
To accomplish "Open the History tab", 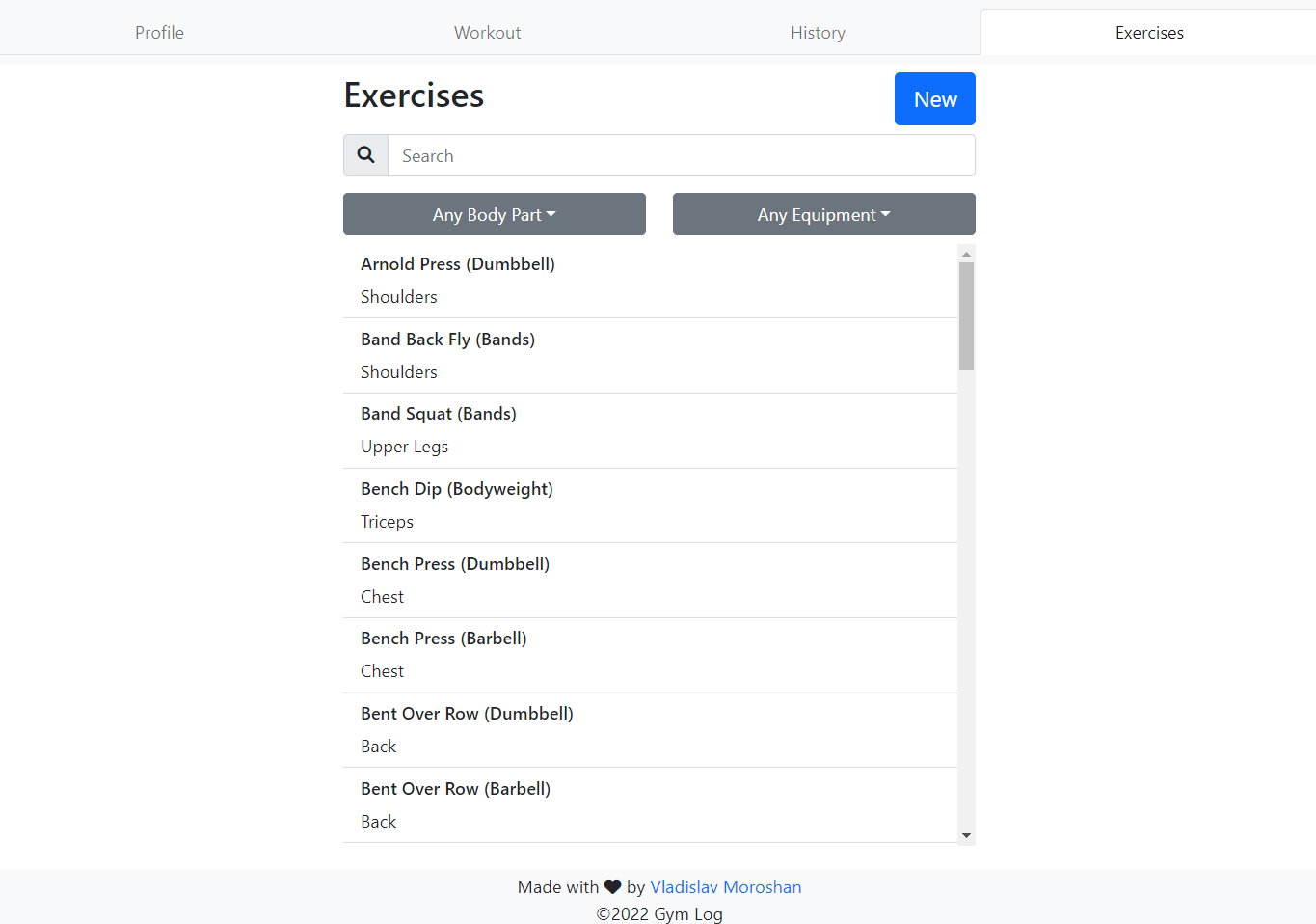I will 818,32.
